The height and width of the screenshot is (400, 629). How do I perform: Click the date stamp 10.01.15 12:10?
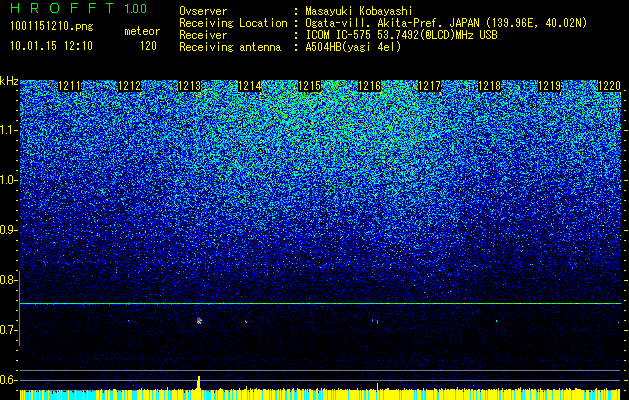51,46
